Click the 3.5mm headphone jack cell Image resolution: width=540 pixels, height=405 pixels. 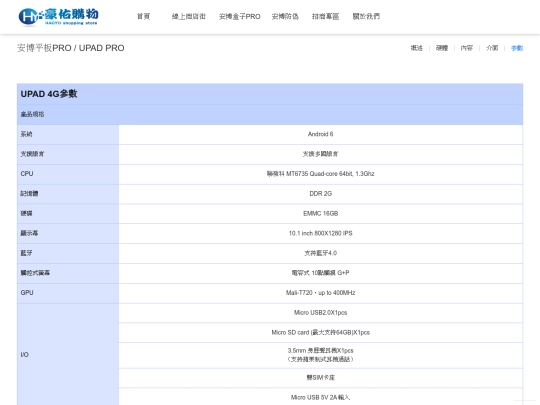tap(321, 355)
